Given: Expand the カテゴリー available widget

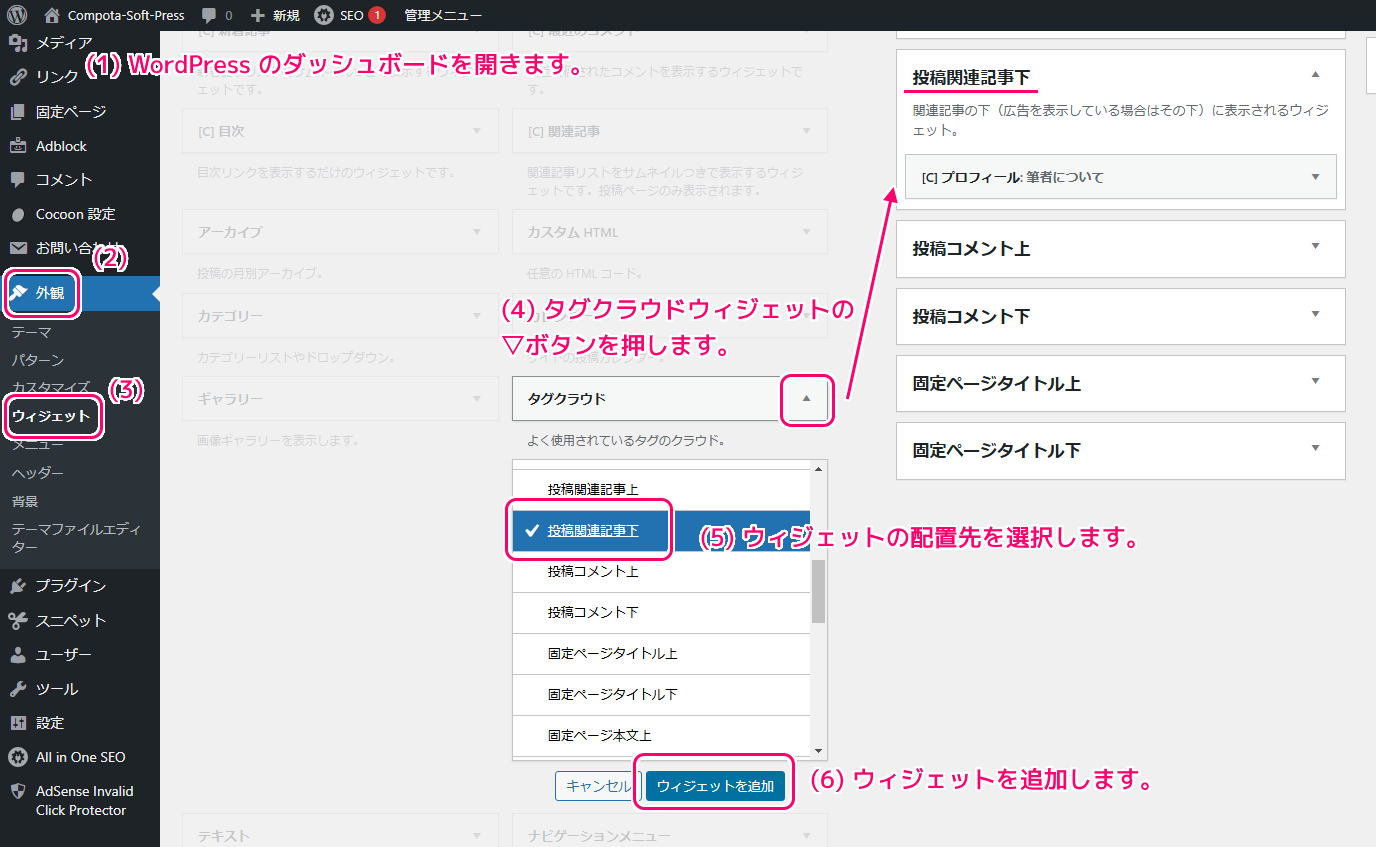Looking at the screenshot, I should 477,315.
